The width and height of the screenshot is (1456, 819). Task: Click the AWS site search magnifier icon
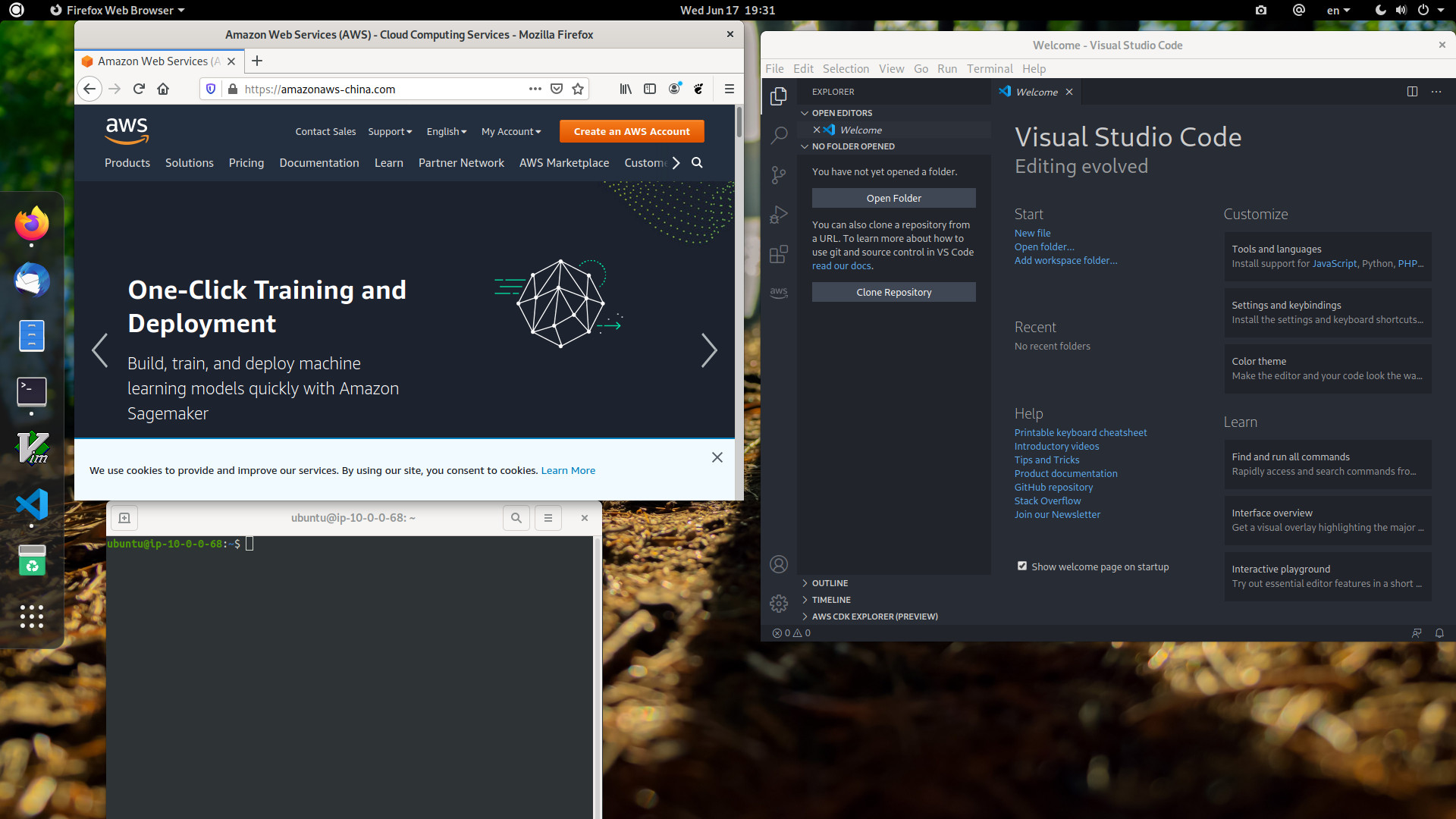click(697, 163)
